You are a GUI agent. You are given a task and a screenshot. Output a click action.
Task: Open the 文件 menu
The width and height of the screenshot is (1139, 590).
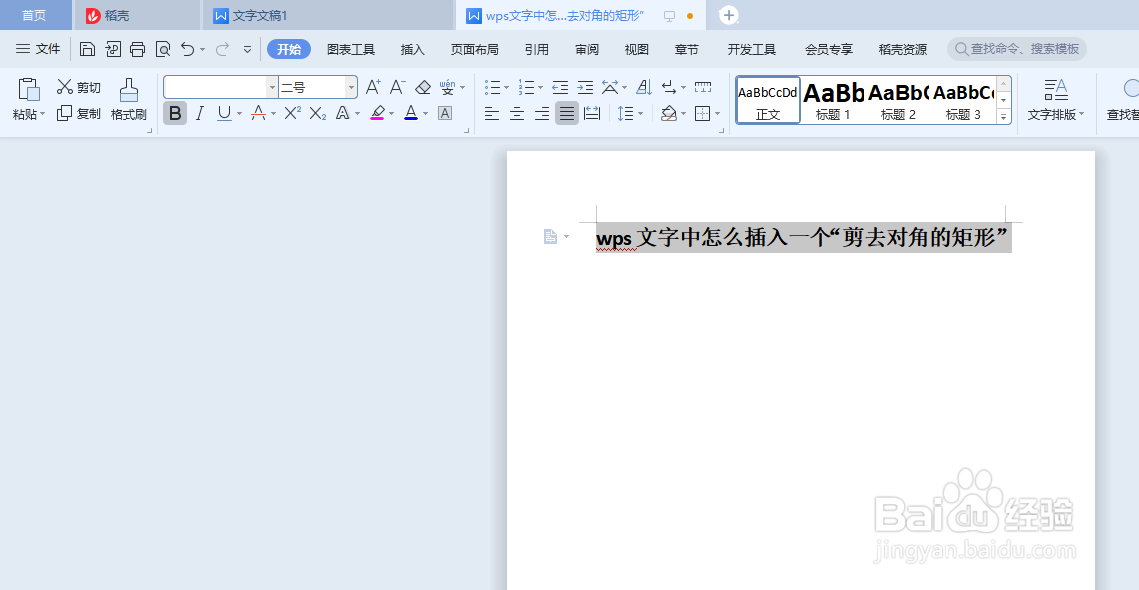pos(38,49)
